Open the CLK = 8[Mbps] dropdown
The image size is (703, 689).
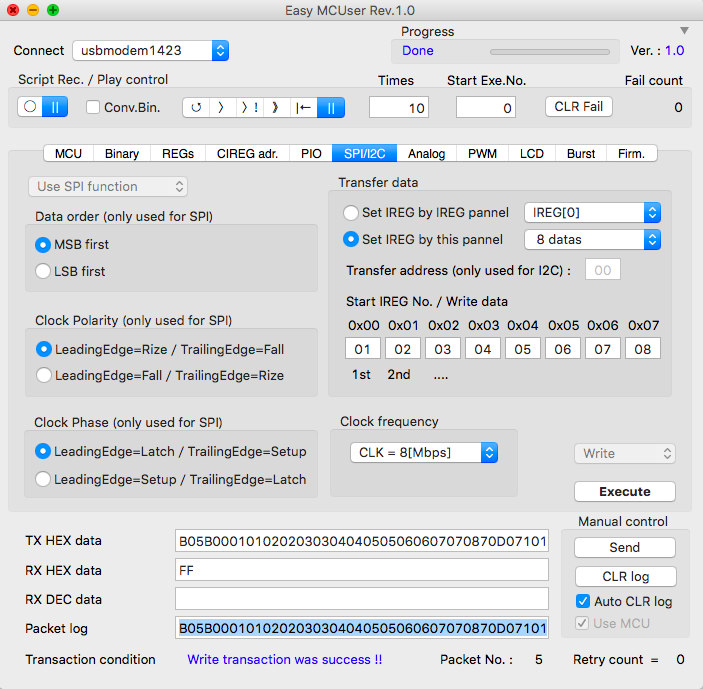[424, 453]
